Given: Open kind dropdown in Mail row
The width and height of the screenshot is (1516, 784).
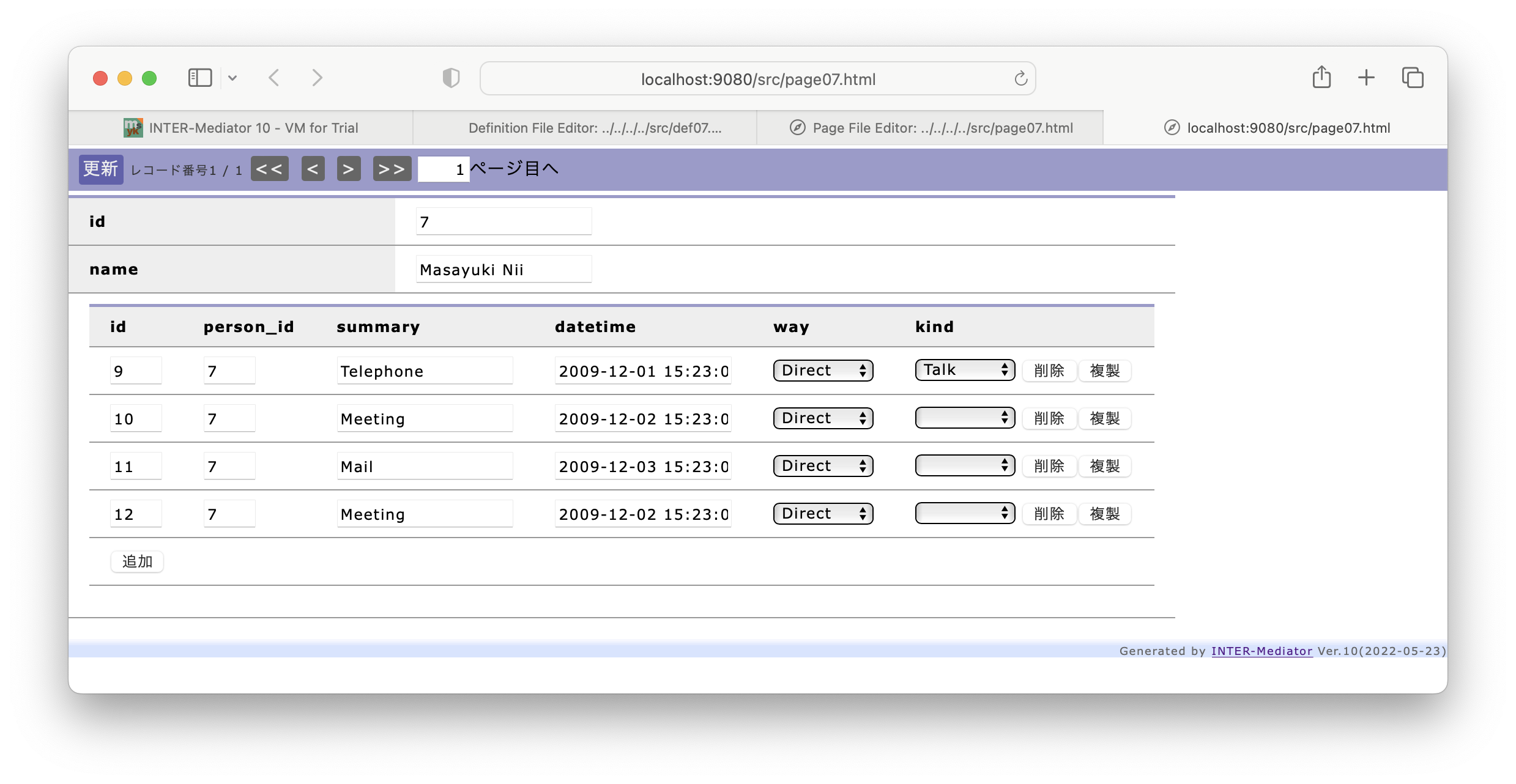Looking at the screenshot, I should click(965, 465).
